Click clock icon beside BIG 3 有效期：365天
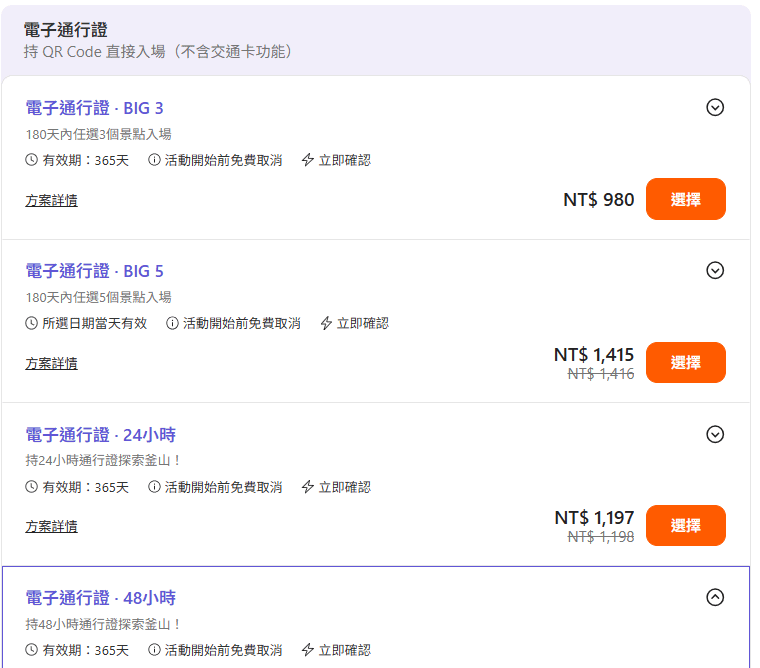 (32, 160)
